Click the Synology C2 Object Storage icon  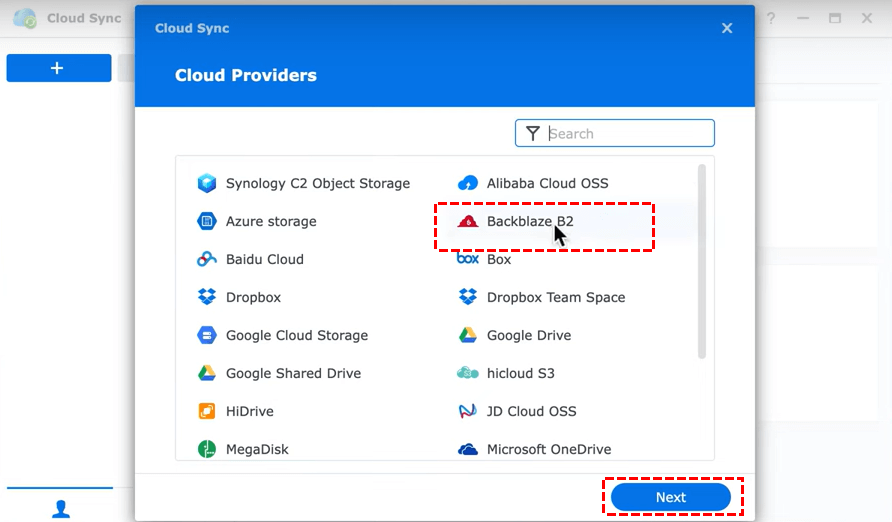pyautogui.click(x=207, y=183)
